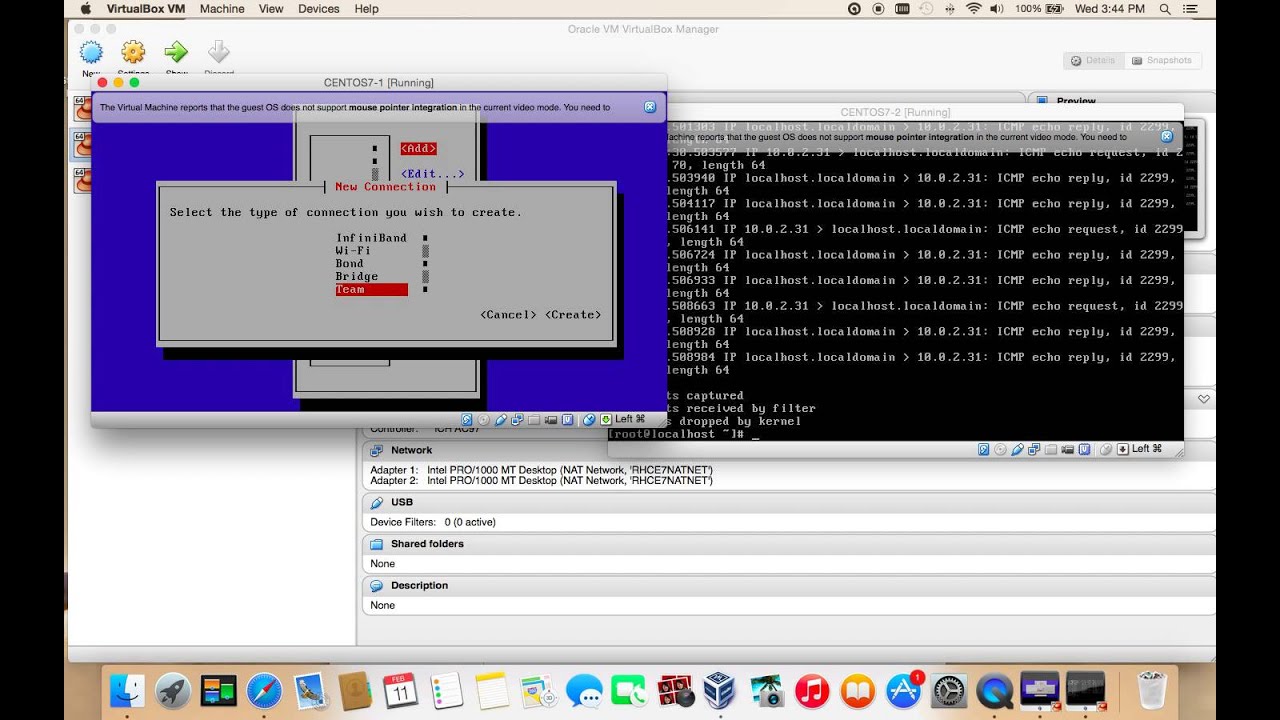Image resolution: width=1280 pixels, height=720 pixels.
Task: Open Messages icon in the Dock
Action: coord(584,691)
